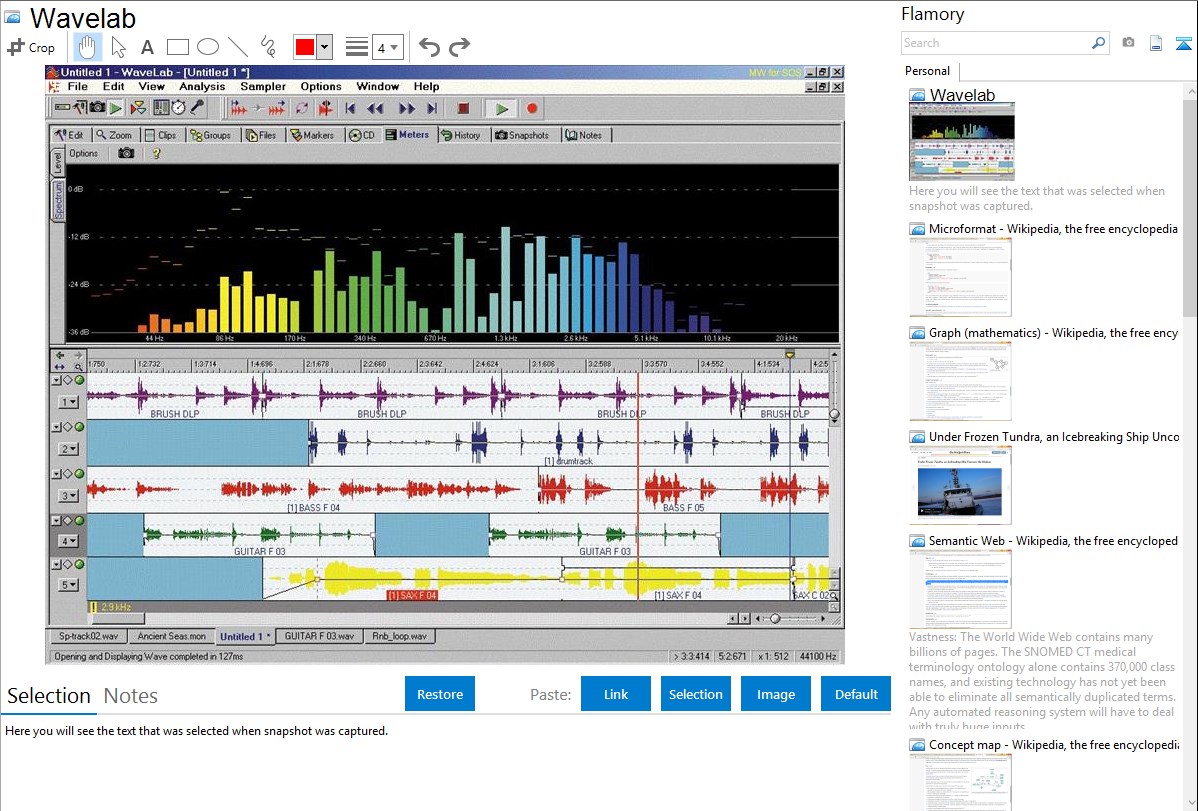Click the camera icon beside the Flamory search

click(x=1128, y=43)
